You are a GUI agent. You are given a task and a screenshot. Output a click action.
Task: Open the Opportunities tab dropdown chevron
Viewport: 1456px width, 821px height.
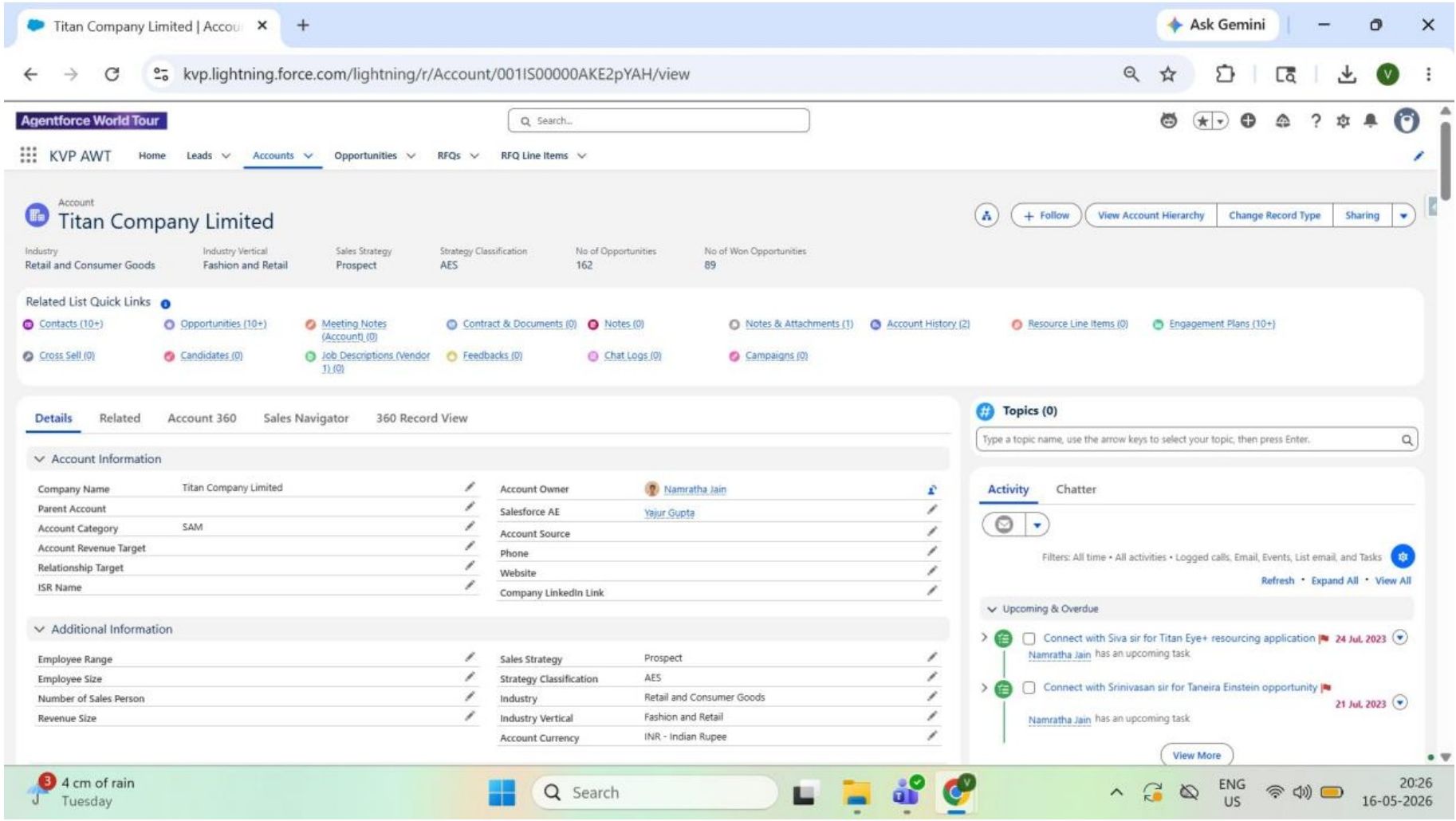411,156
